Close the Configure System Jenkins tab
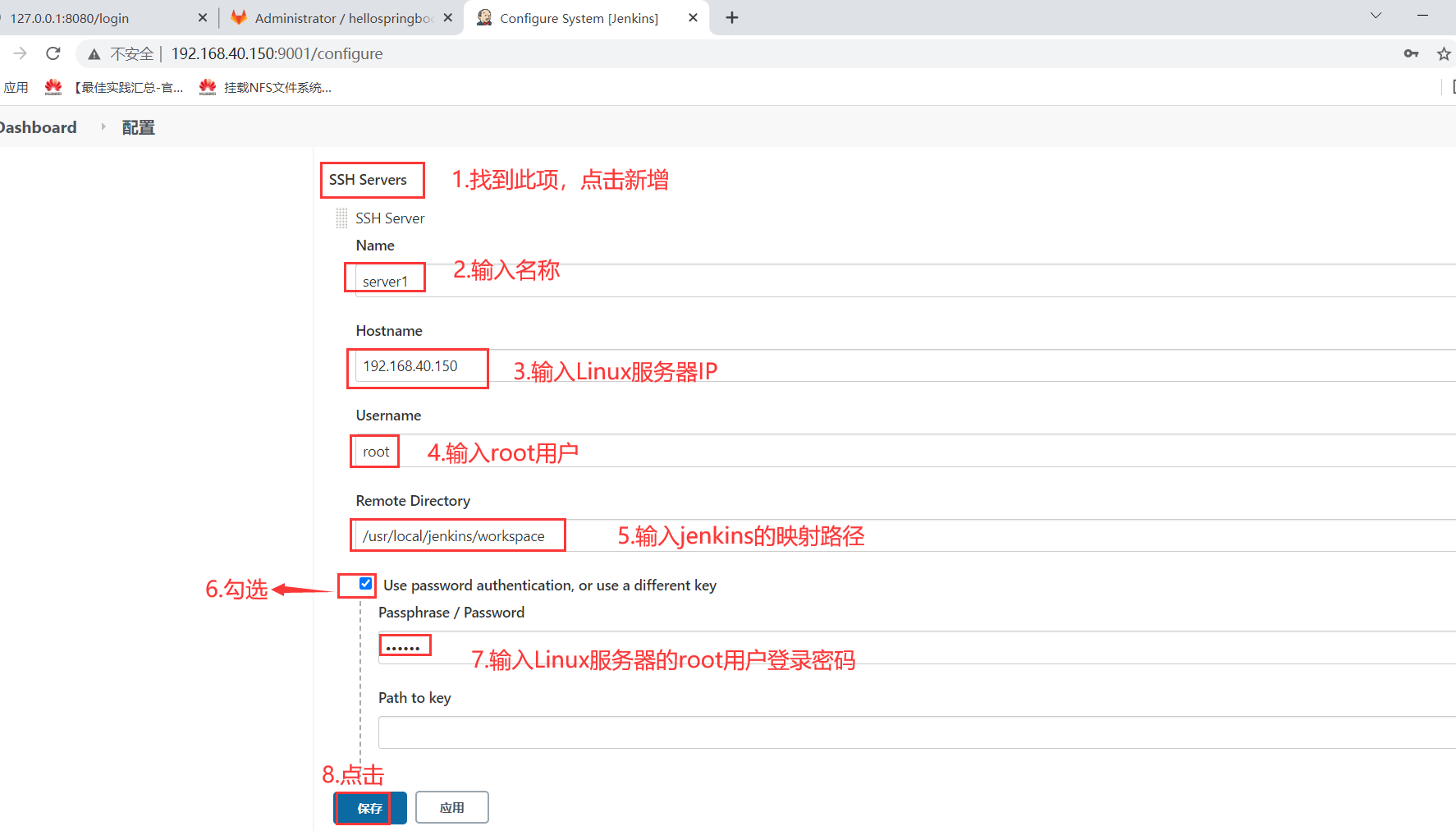Viewport: 1456px width, 831px height. click(x=693, y=18)
